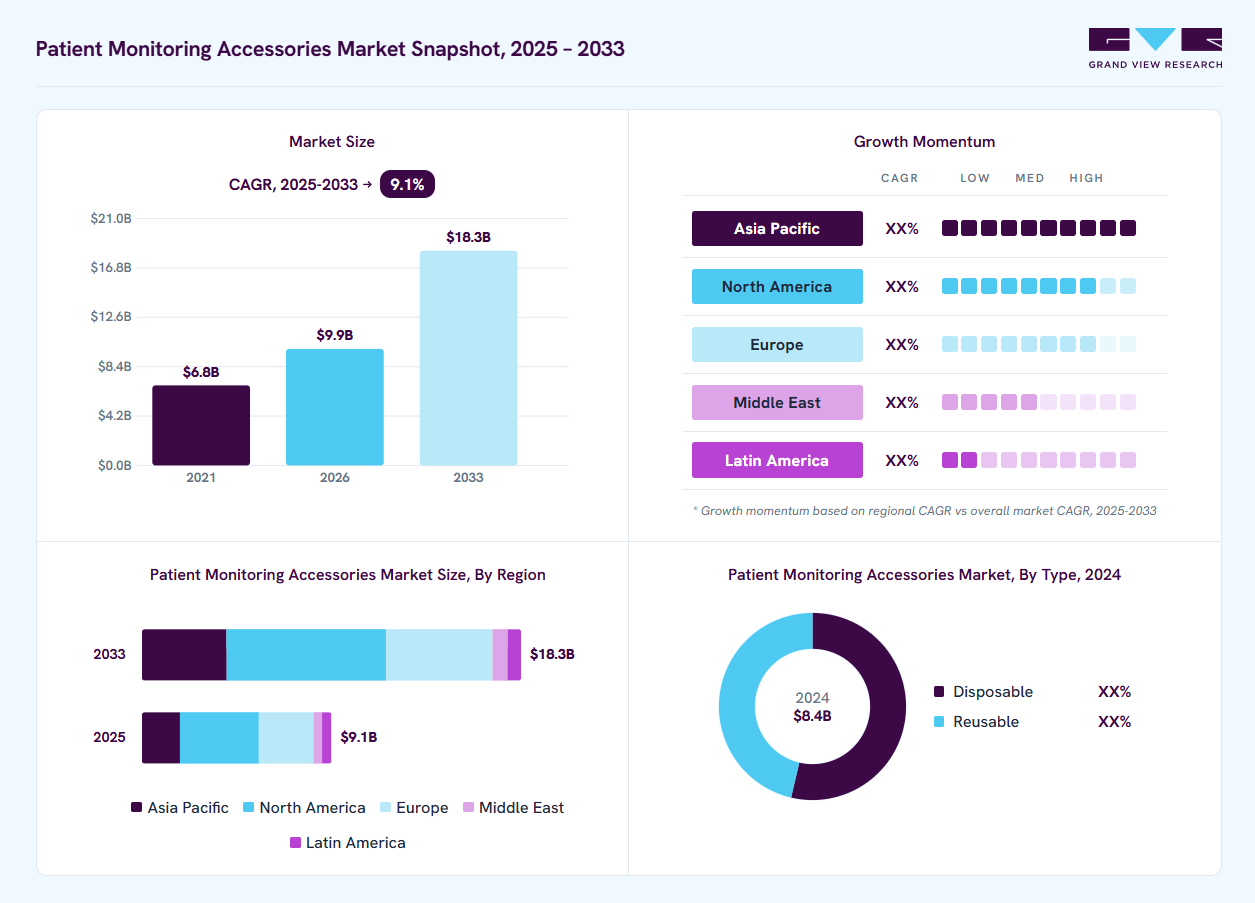Click the North America legend swatch
This screenshot has height=903, width=1255.
248,807
